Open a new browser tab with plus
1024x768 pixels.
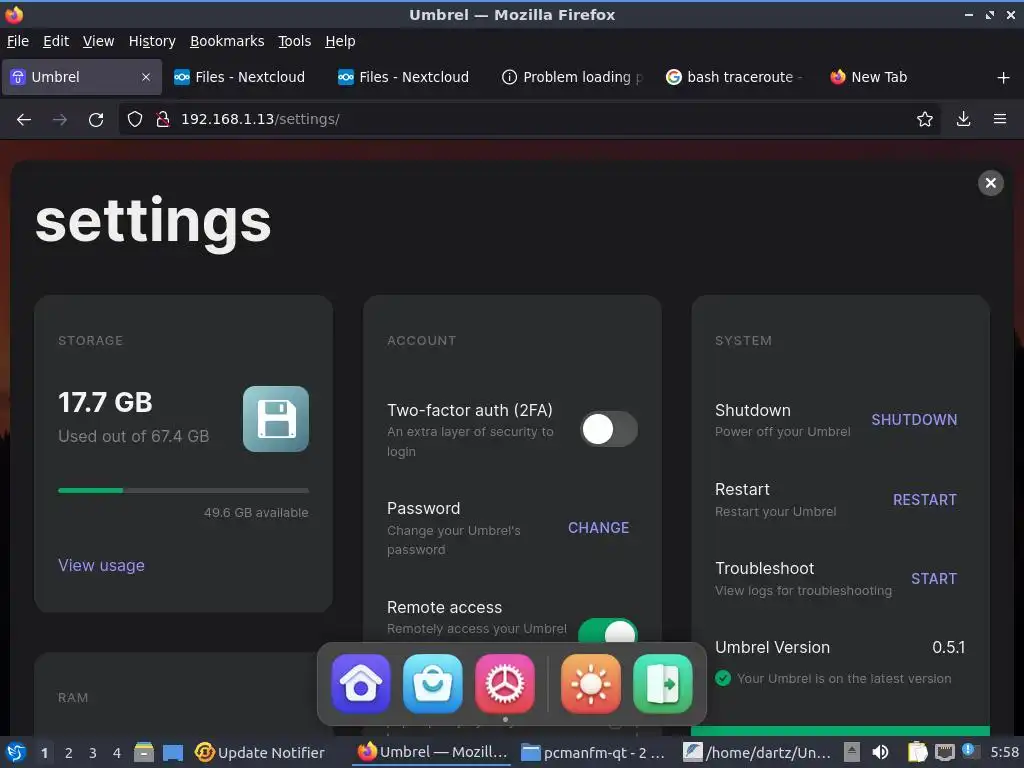tap(1003, 78)
